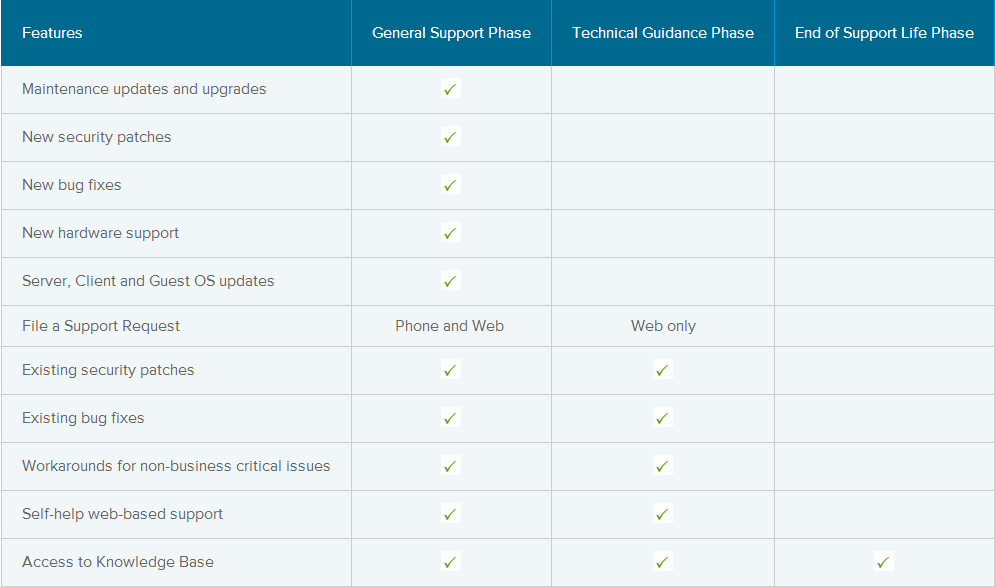Click the End of Support Life Knowledge Base checkmark
This screenshot has width=995, height=587.
click(x=883, y=562)
